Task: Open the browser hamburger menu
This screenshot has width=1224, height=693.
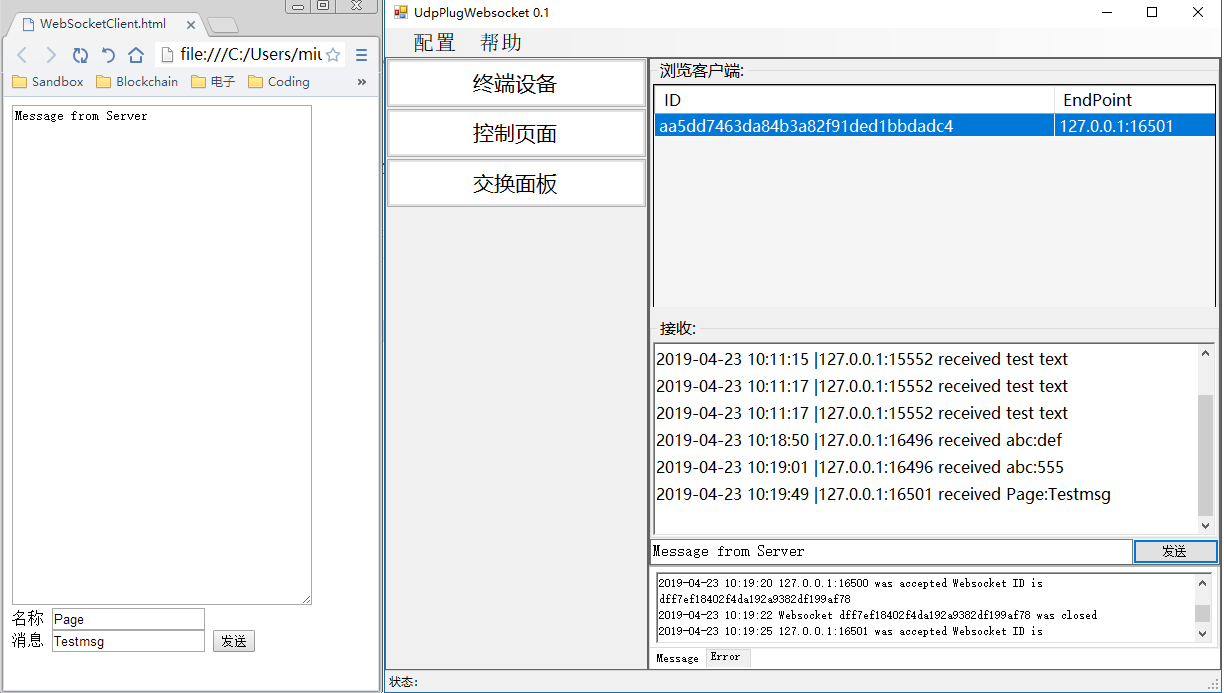Action: click(362, 55)
